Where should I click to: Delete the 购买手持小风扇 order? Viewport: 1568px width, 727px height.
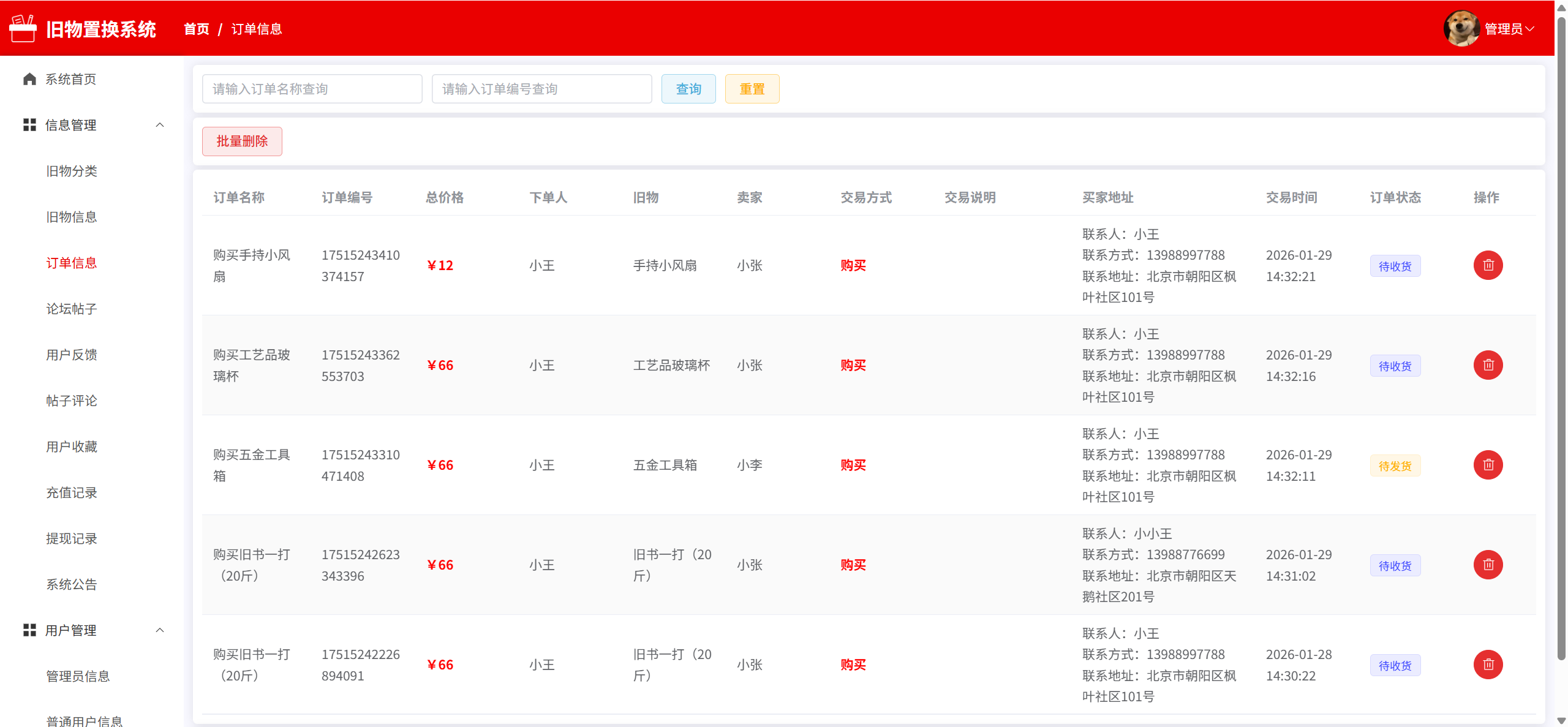[x=1488, y=265]
